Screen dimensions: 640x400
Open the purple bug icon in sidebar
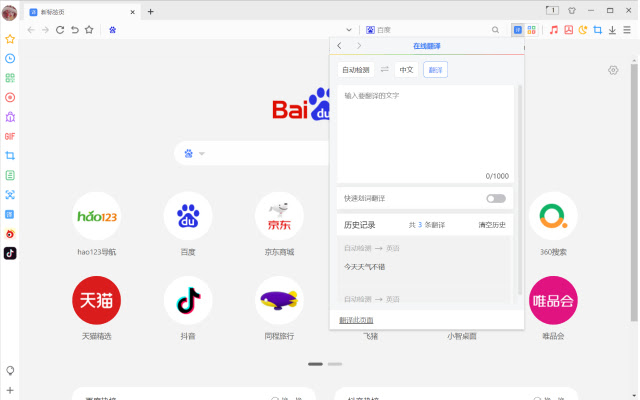(10, 117)
